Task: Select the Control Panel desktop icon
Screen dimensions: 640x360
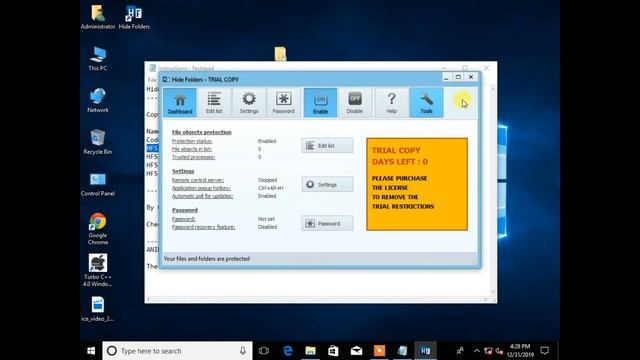Action: (x=98, y=184)
